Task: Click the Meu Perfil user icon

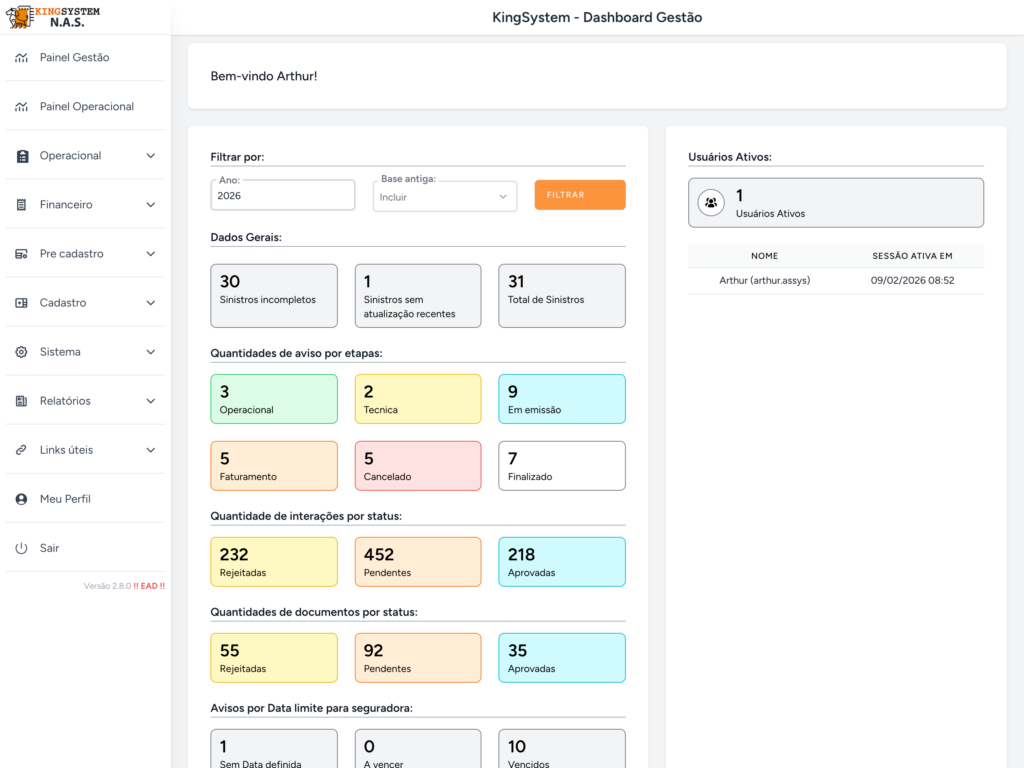Action: [22, 499]
